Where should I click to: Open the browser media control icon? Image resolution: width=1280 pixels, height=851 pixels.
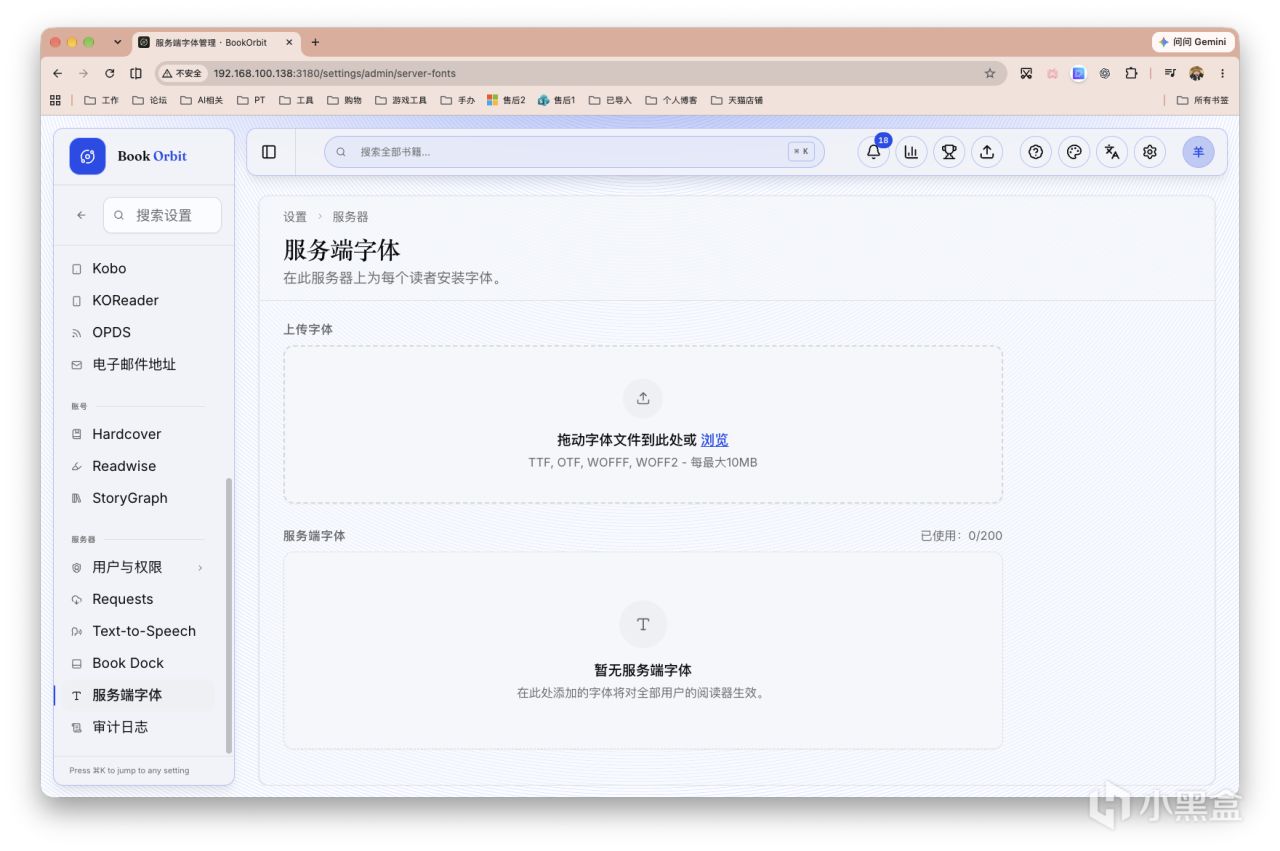coord(1170,73)
